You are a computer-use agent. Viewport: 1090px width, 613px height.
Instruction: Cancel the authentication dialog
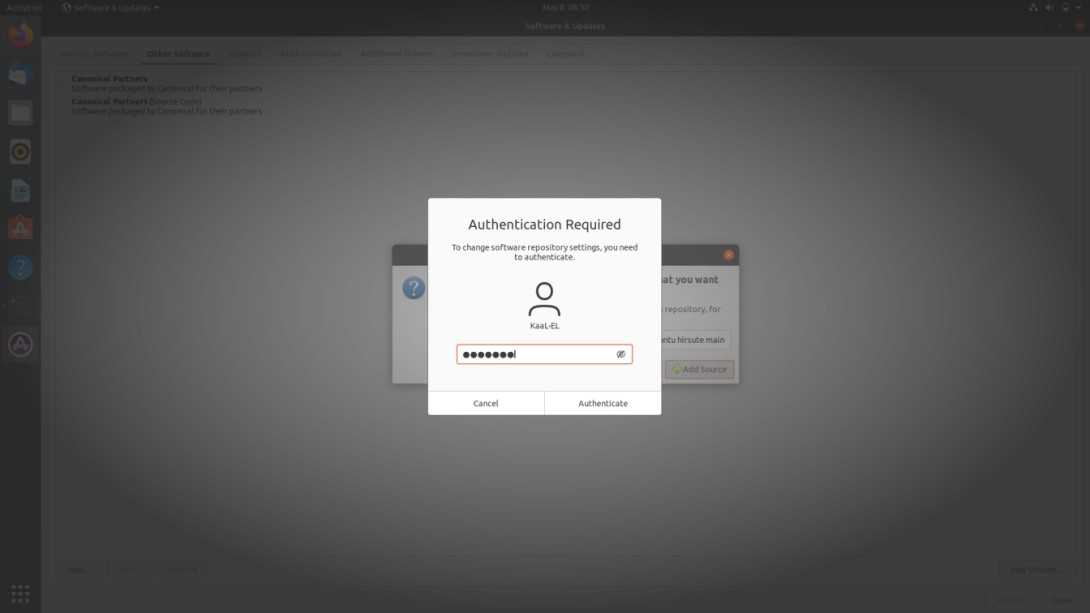click(486, 403)
